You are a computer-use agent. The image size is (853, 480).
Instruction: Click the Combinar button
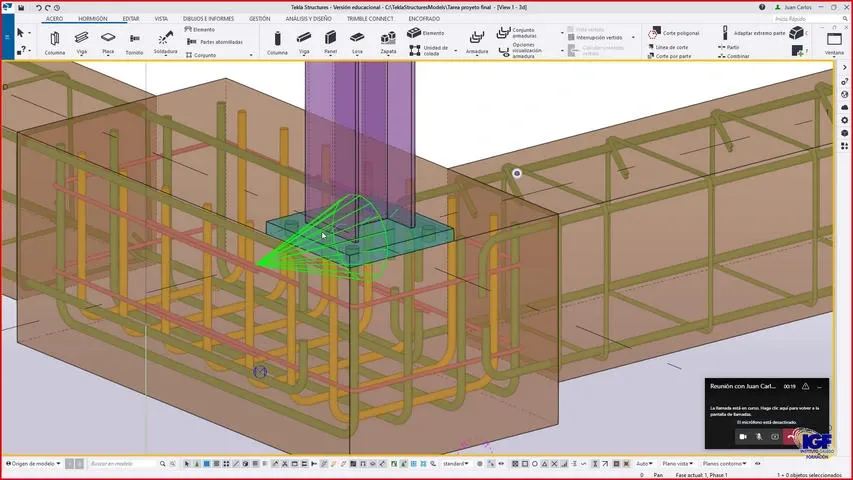point(734,56)
